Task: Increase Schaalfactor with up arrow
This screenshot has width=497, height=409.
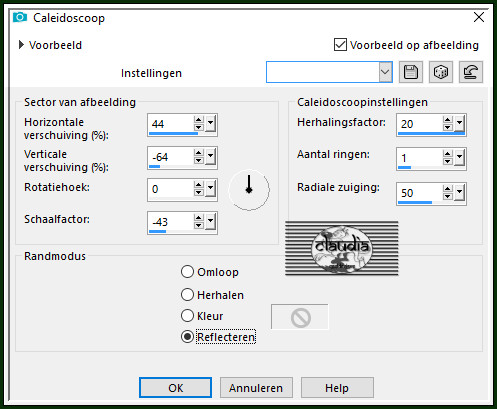Action: coord(199,218)
